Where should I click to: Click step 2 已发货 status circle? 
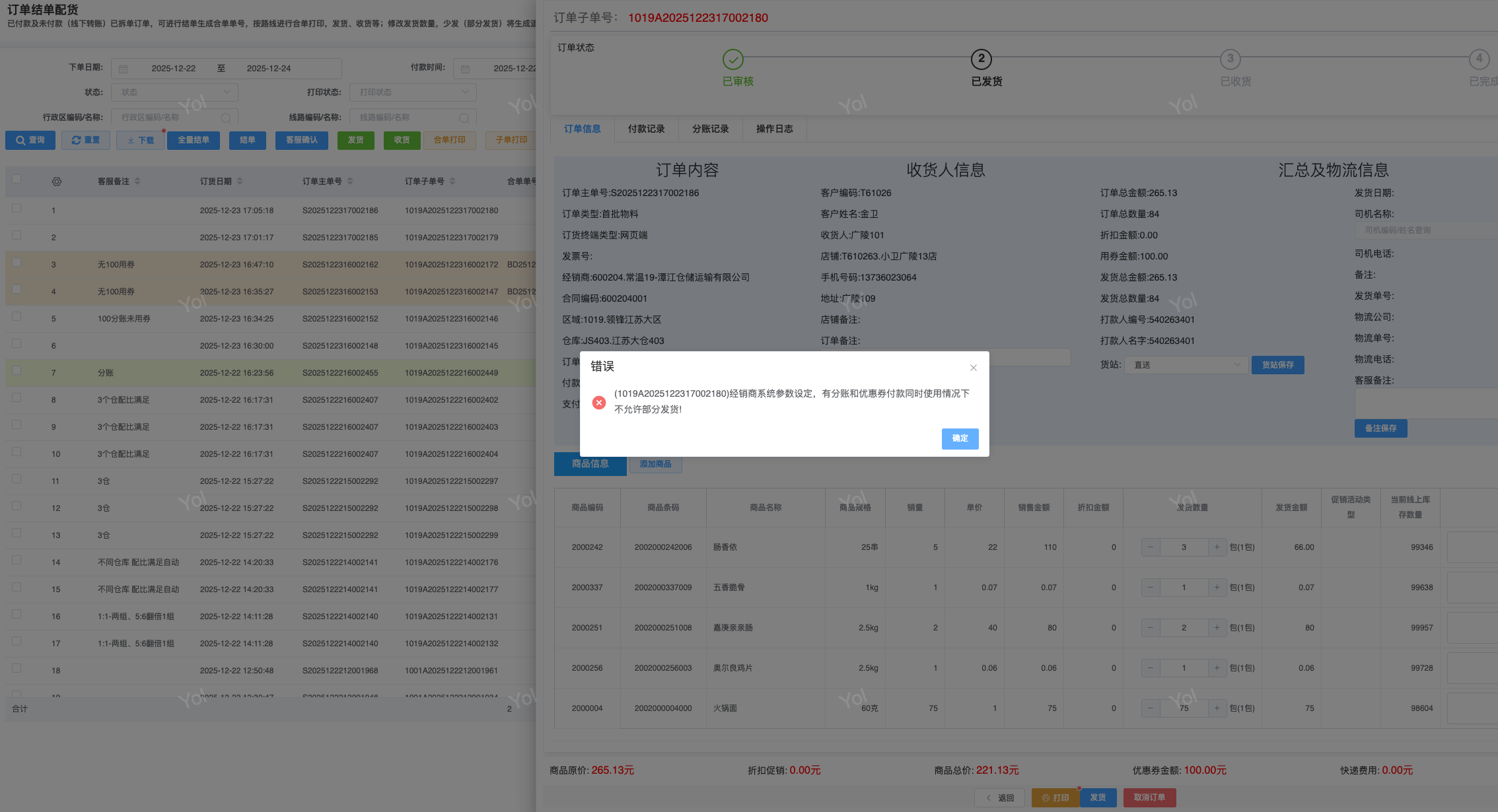click(x=981, y=59)
